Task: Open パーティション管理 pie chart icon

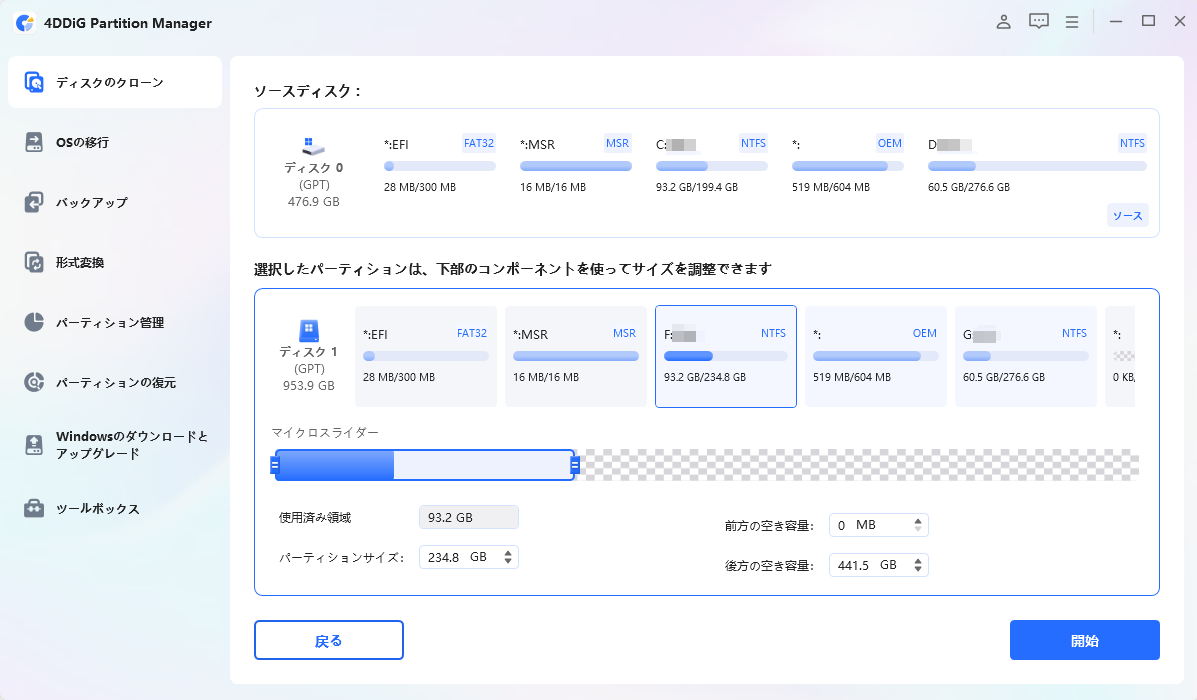Action: tap(35, 322)
